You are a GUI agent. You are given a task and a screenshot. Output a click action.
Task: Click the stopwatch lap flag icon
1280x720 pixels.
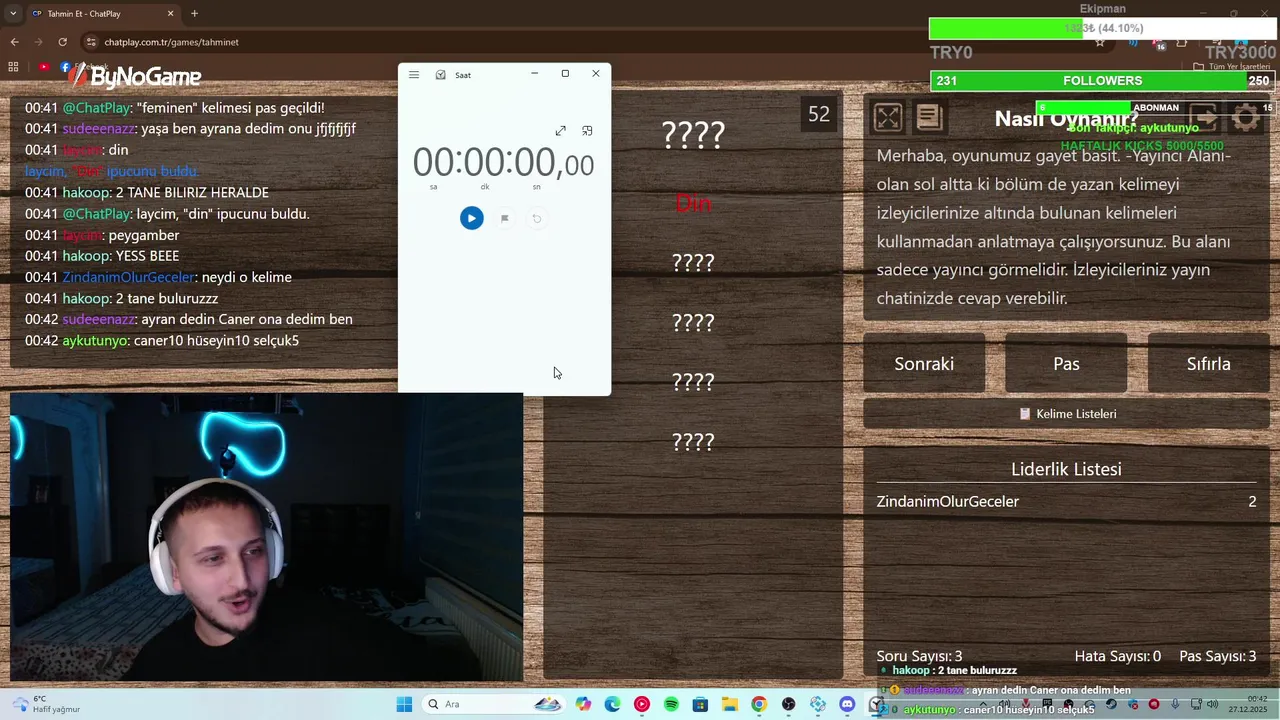[505, 218]
